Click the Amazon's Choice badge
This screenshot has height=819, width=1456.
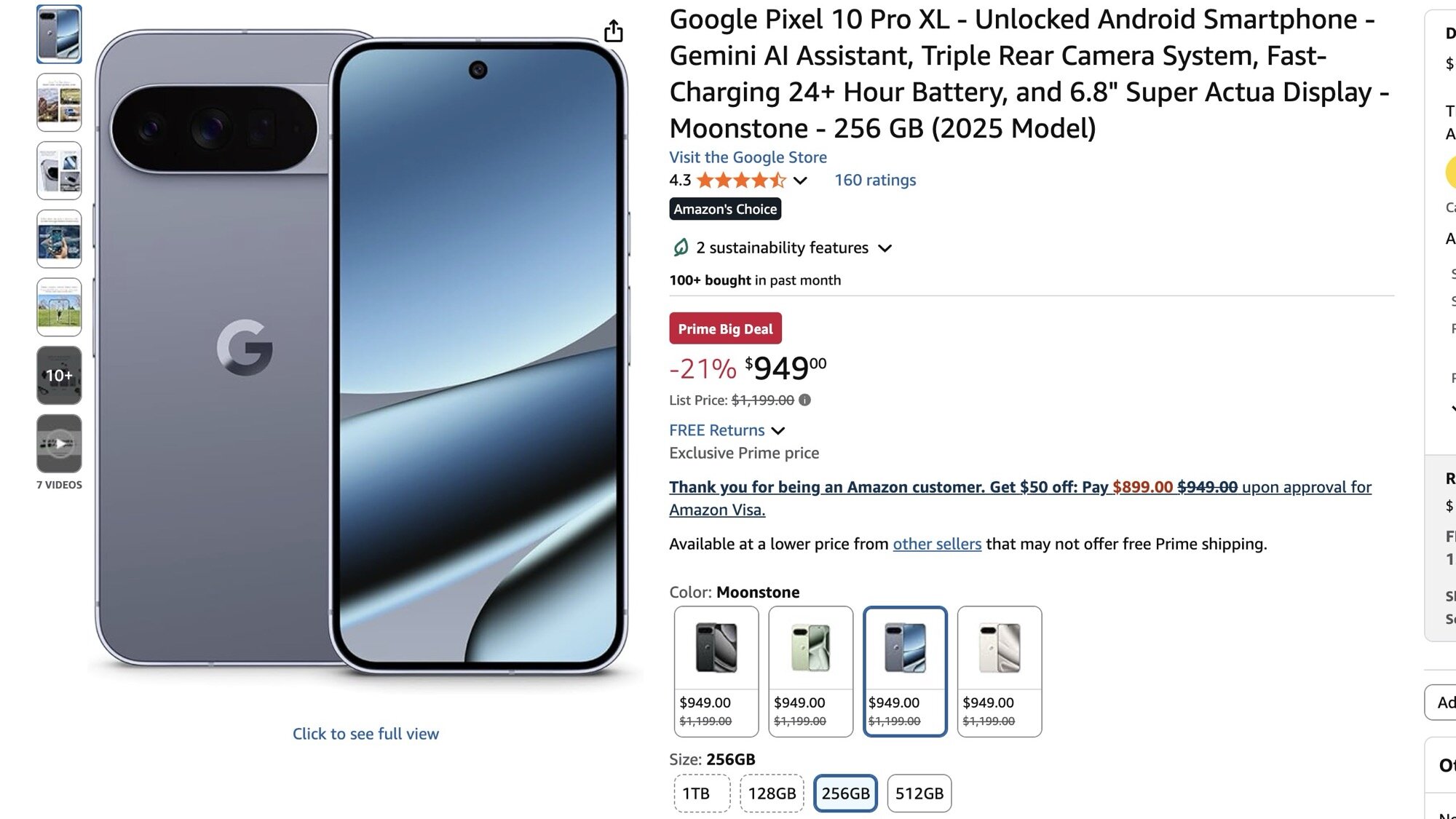(x=725, y=209)
